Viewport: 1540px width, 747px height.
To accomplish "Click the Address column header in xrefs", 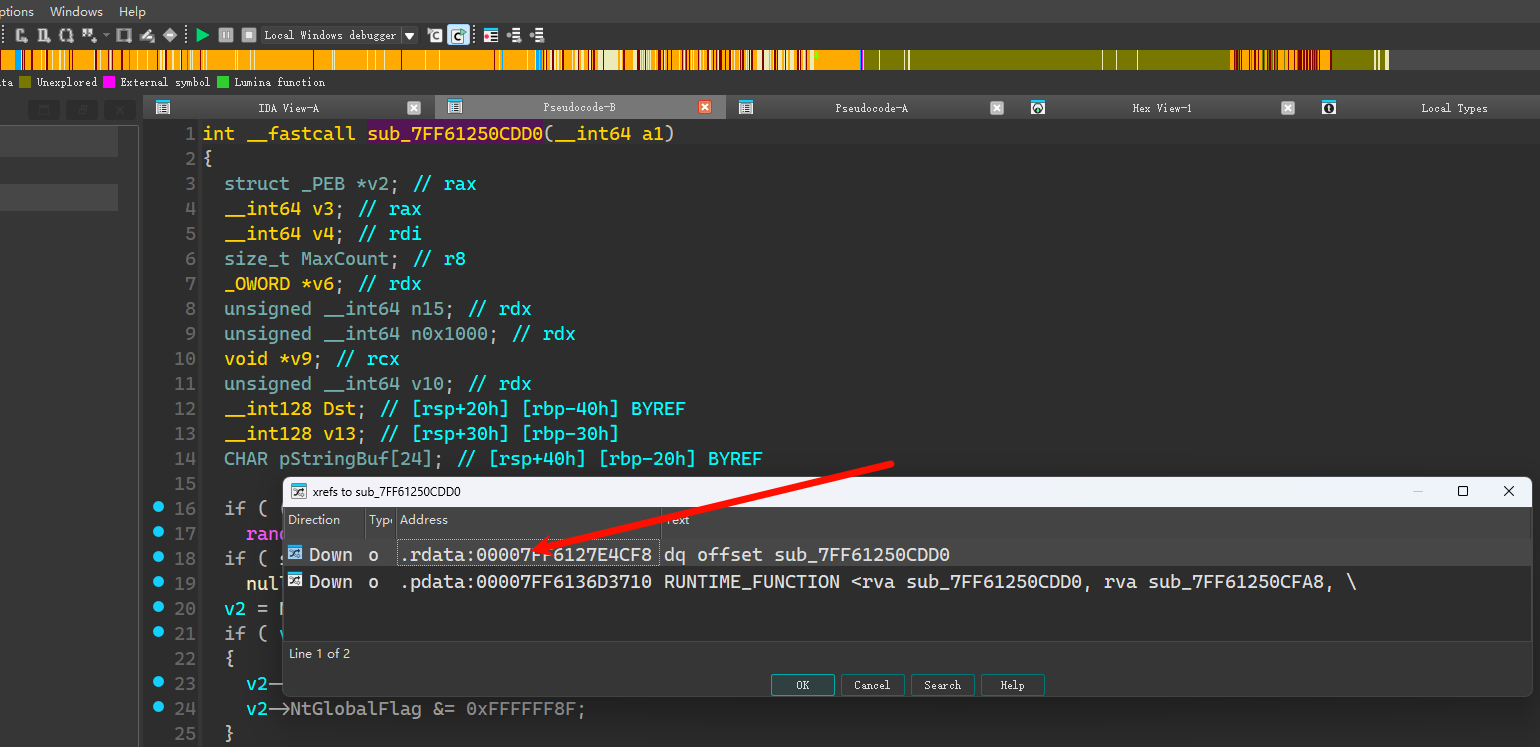I will pos(528,520).
